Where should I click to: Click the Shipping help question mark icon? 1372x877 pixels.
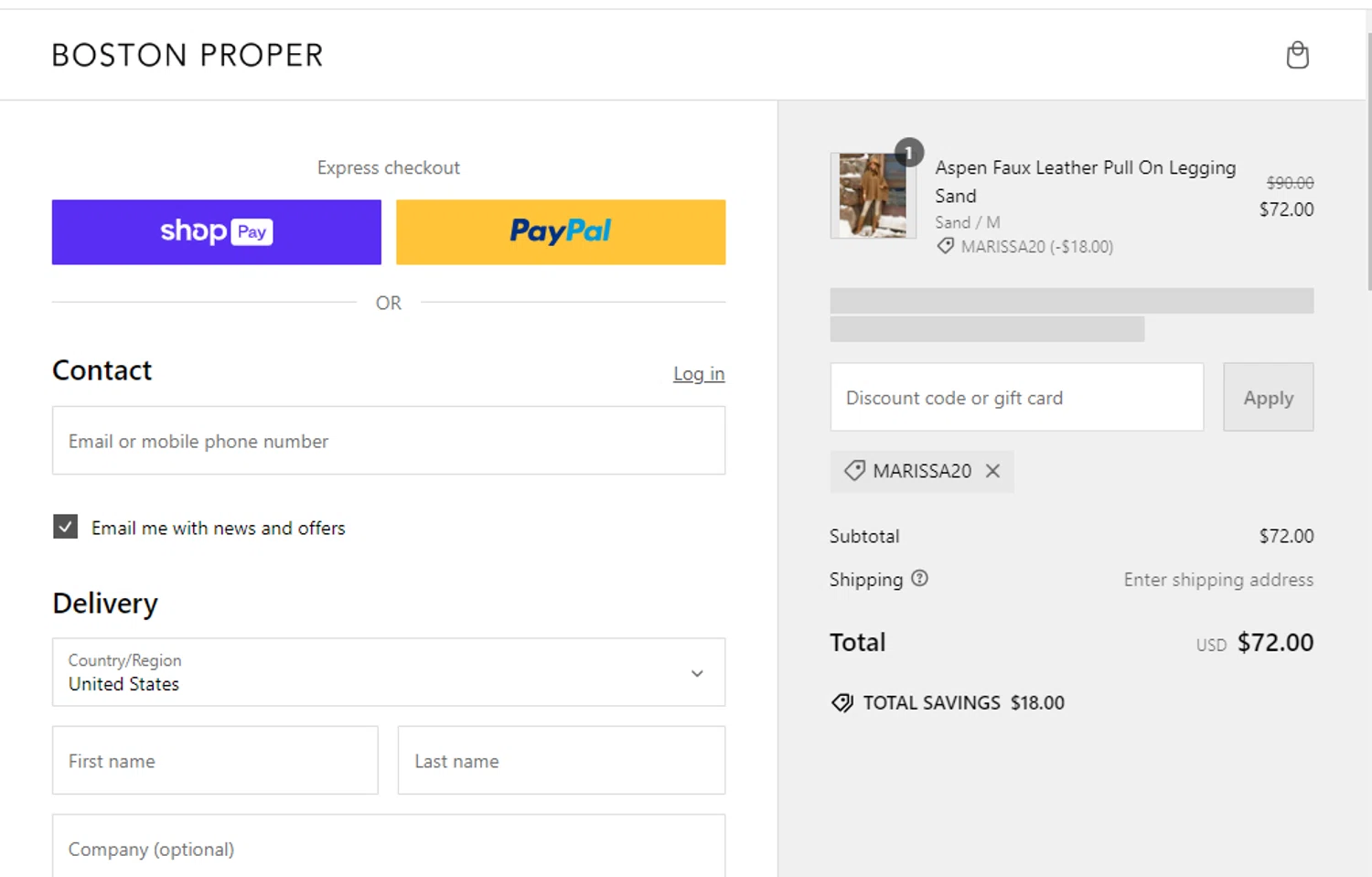(x=919, y=578)
